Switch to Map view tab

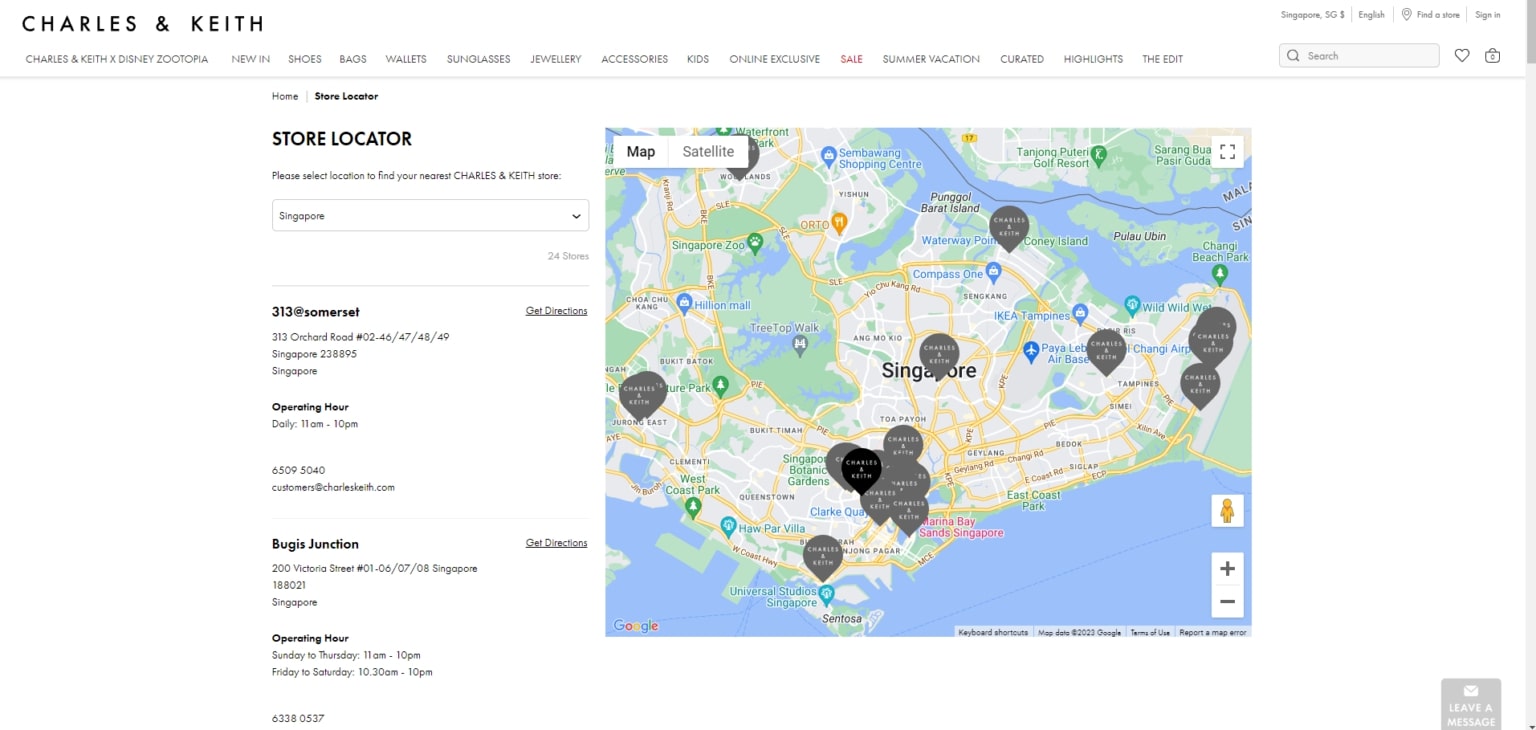coord(641,152)
